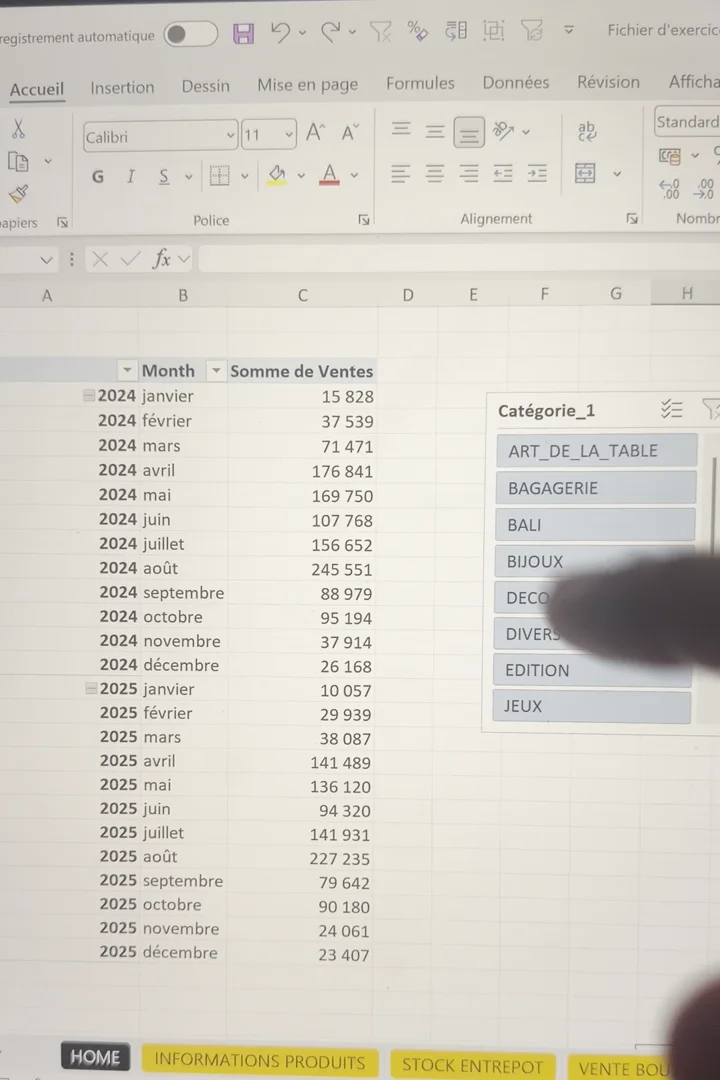The width and height of the screenshot is (720, 1080).
Task: Select JEUX slicer item
Action: click(x=591, y=707)
